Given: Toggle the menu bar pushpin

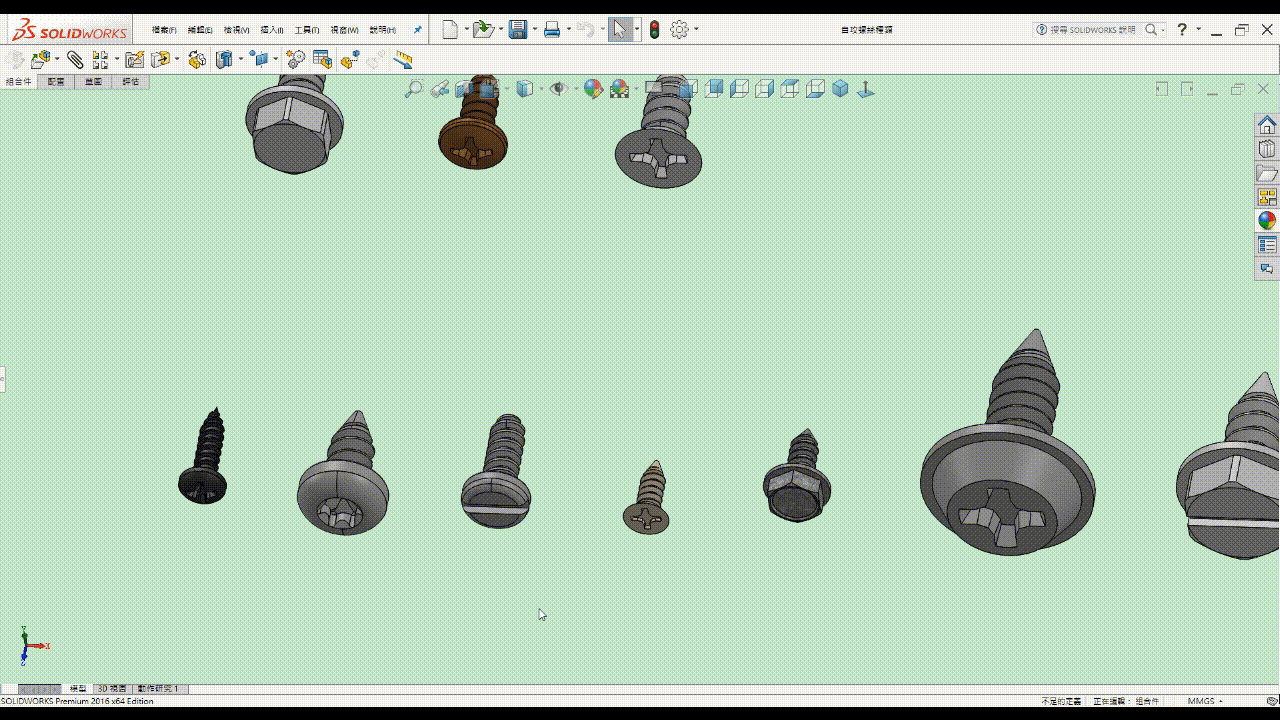Looking at the screenshot, I should (x=417, y=30).
